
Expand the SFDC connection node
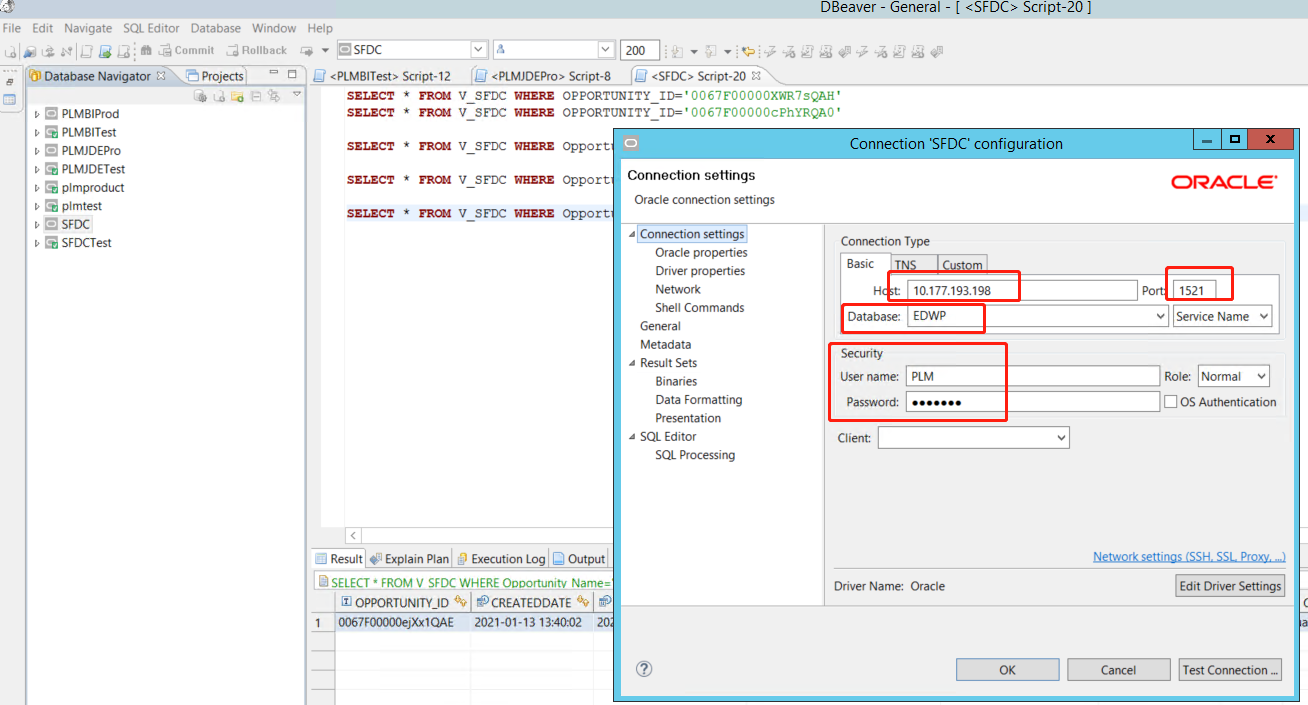pyautogui.click(x=37, y=225)
